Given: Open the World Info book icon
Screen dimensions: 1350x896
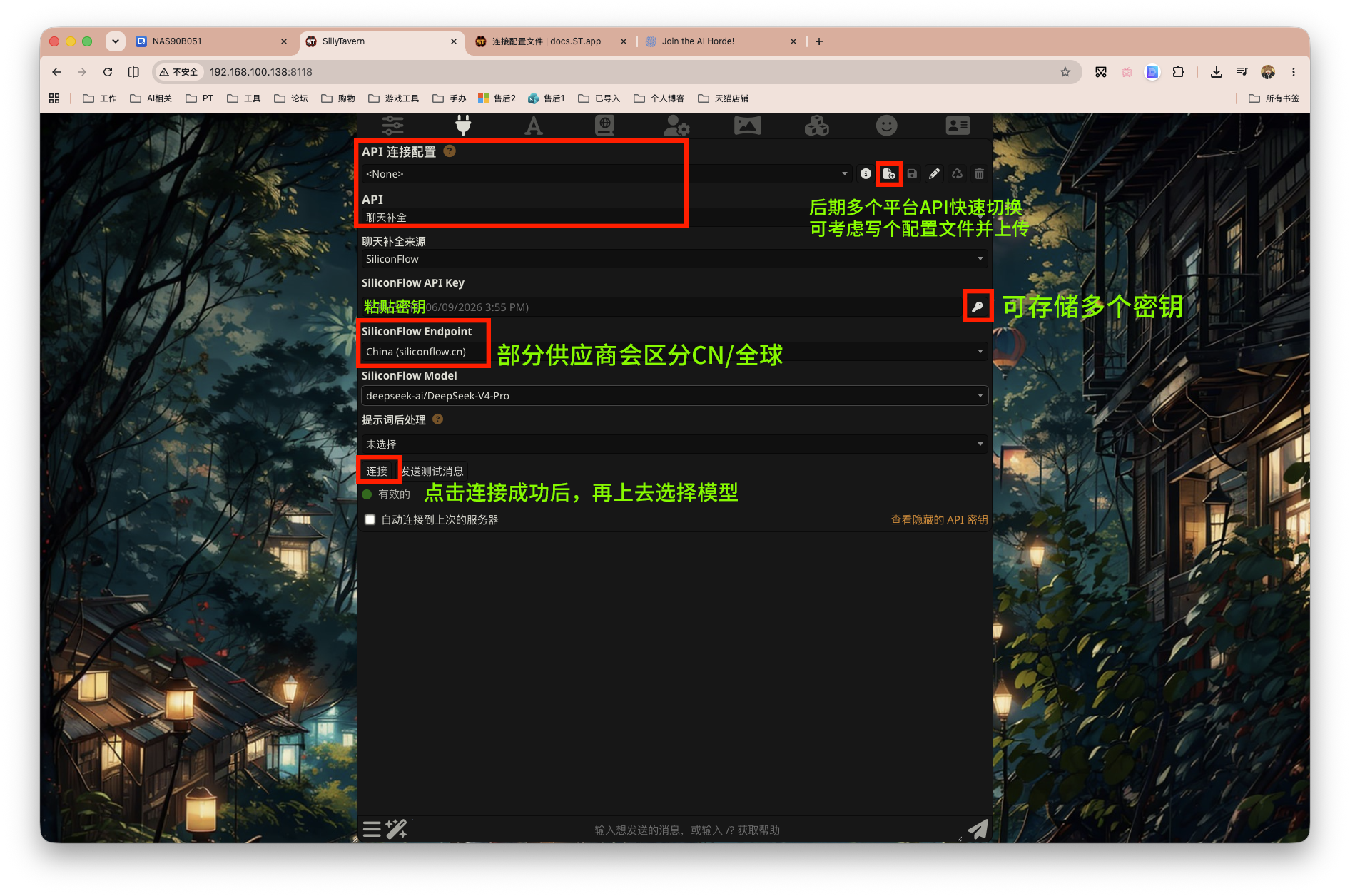Looking at the screenshot, I should [x=604, y=126].
